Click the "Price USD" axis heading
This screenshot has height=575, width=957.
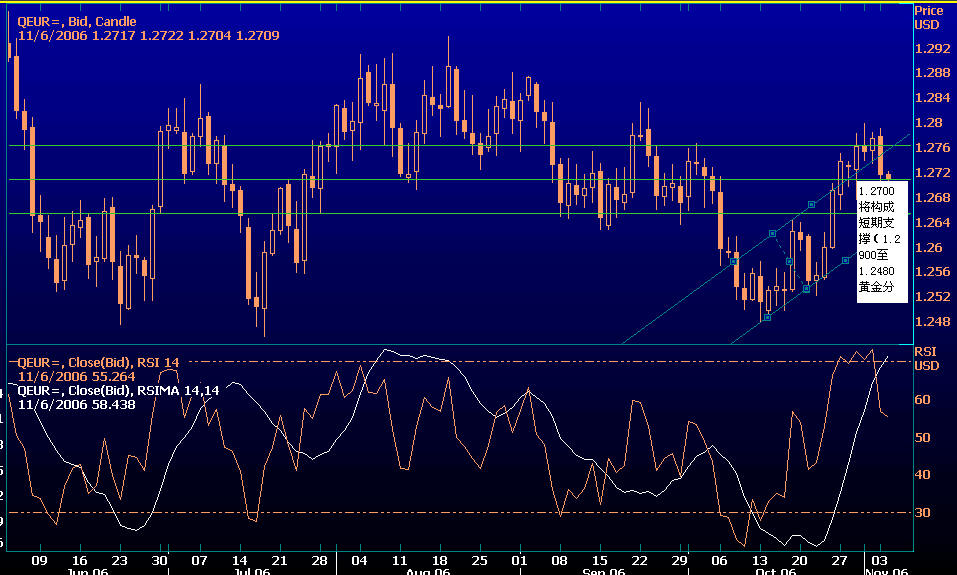click(928, 18)
